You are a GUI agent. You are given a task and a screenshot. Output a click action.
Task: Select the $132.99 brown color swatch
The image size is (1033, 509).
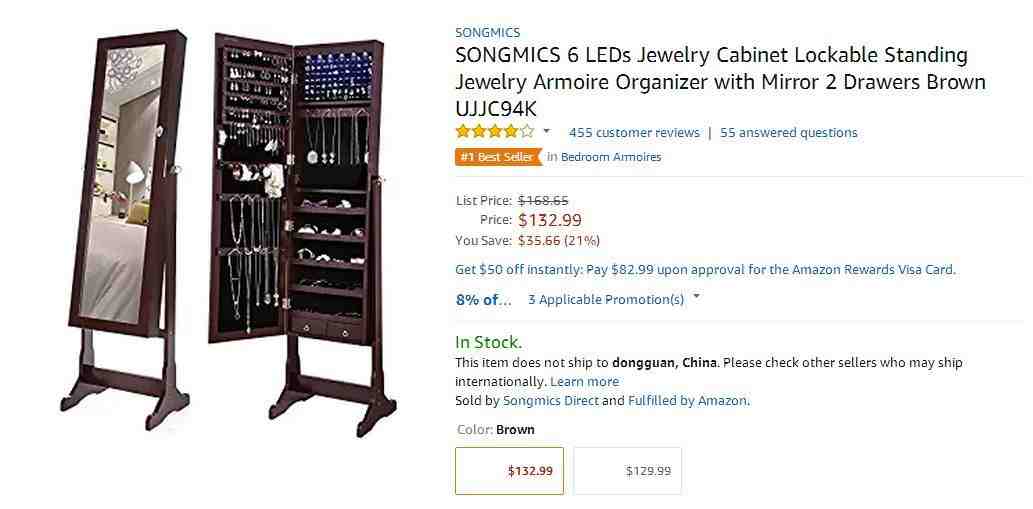(509, 471)
